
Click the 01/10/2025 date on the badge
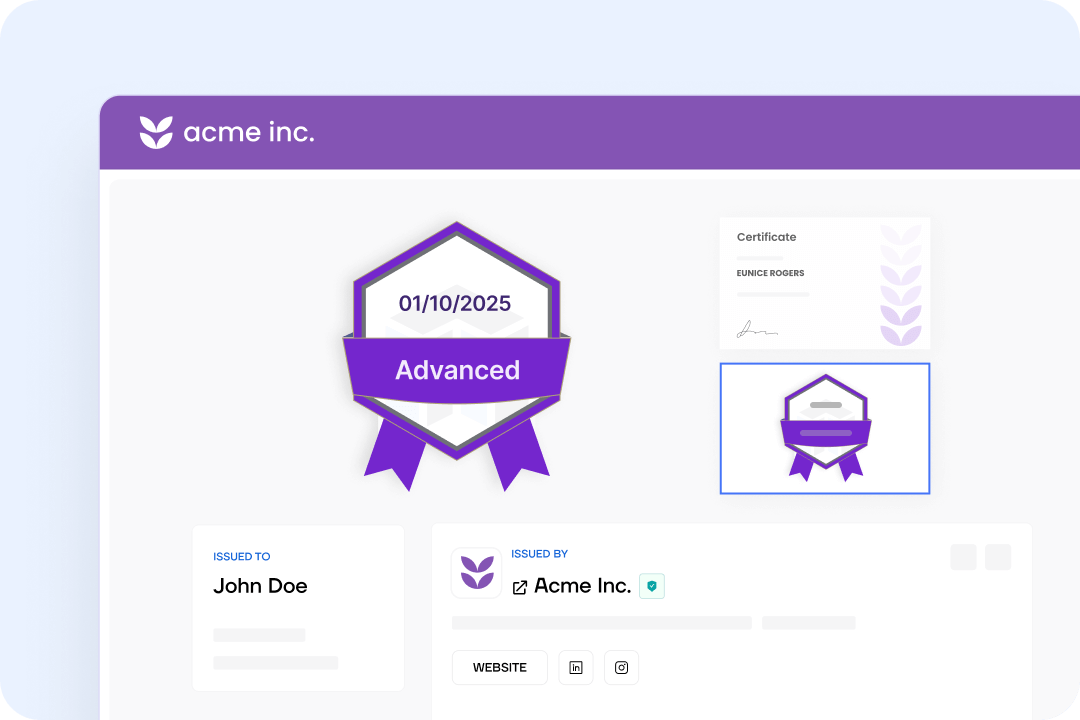click(455, 303)
